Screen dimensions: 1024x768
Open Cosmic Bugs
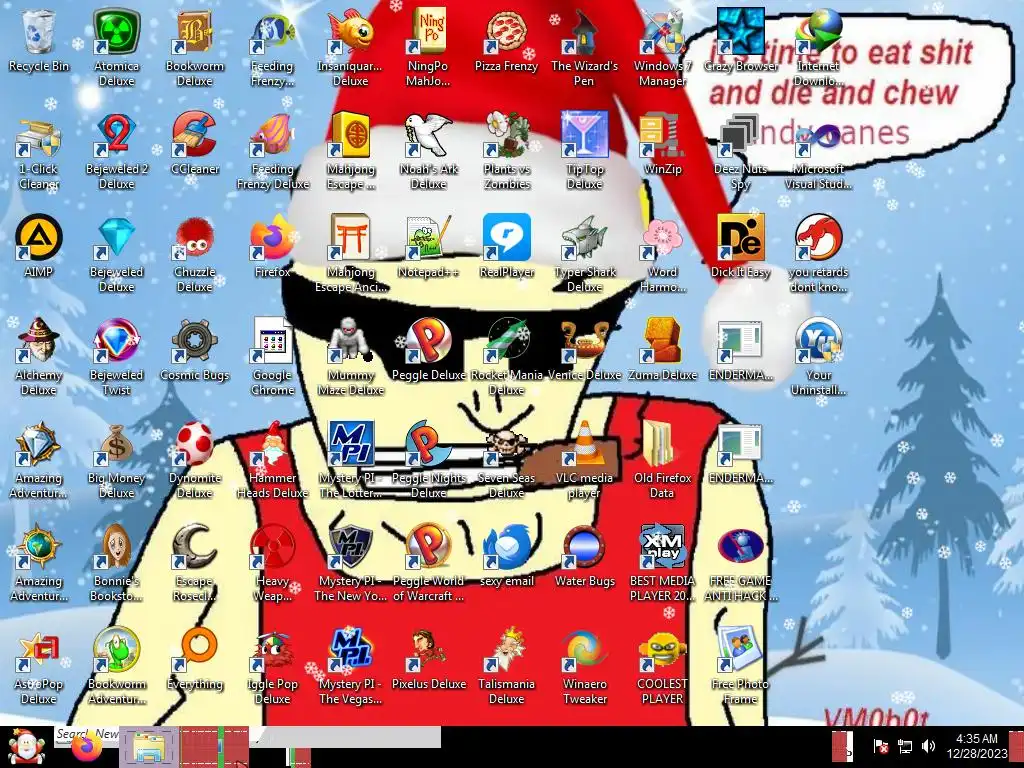tap(195, 349)
